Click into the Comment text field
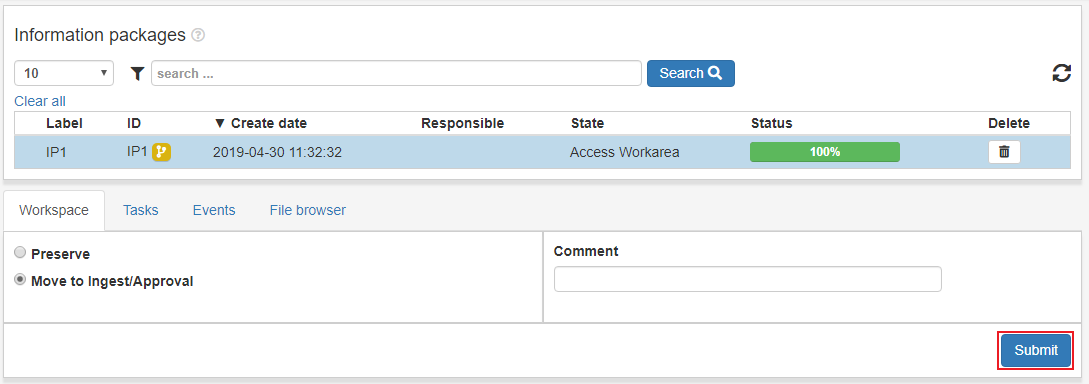 [747, 279]
